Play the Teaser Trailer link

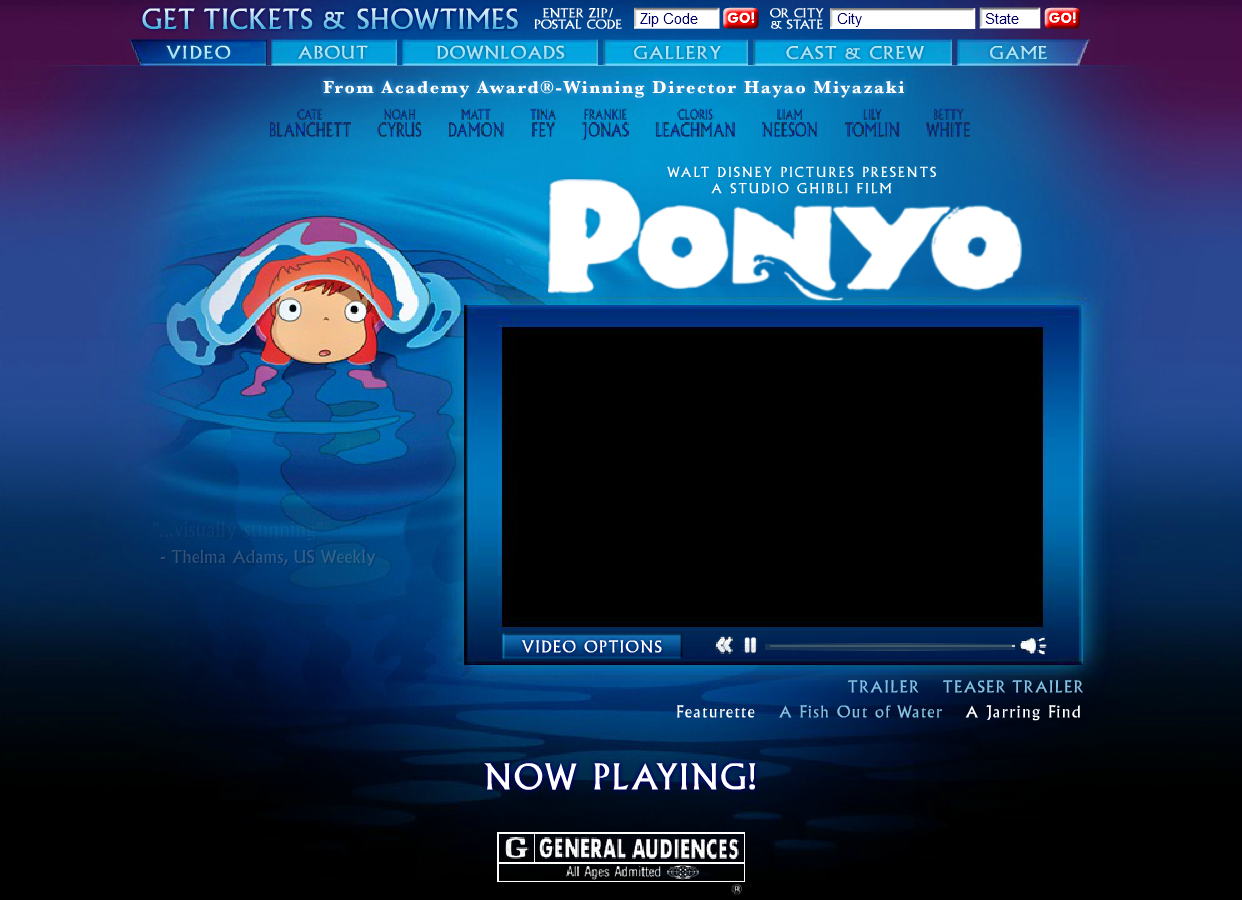point(1013,687)
